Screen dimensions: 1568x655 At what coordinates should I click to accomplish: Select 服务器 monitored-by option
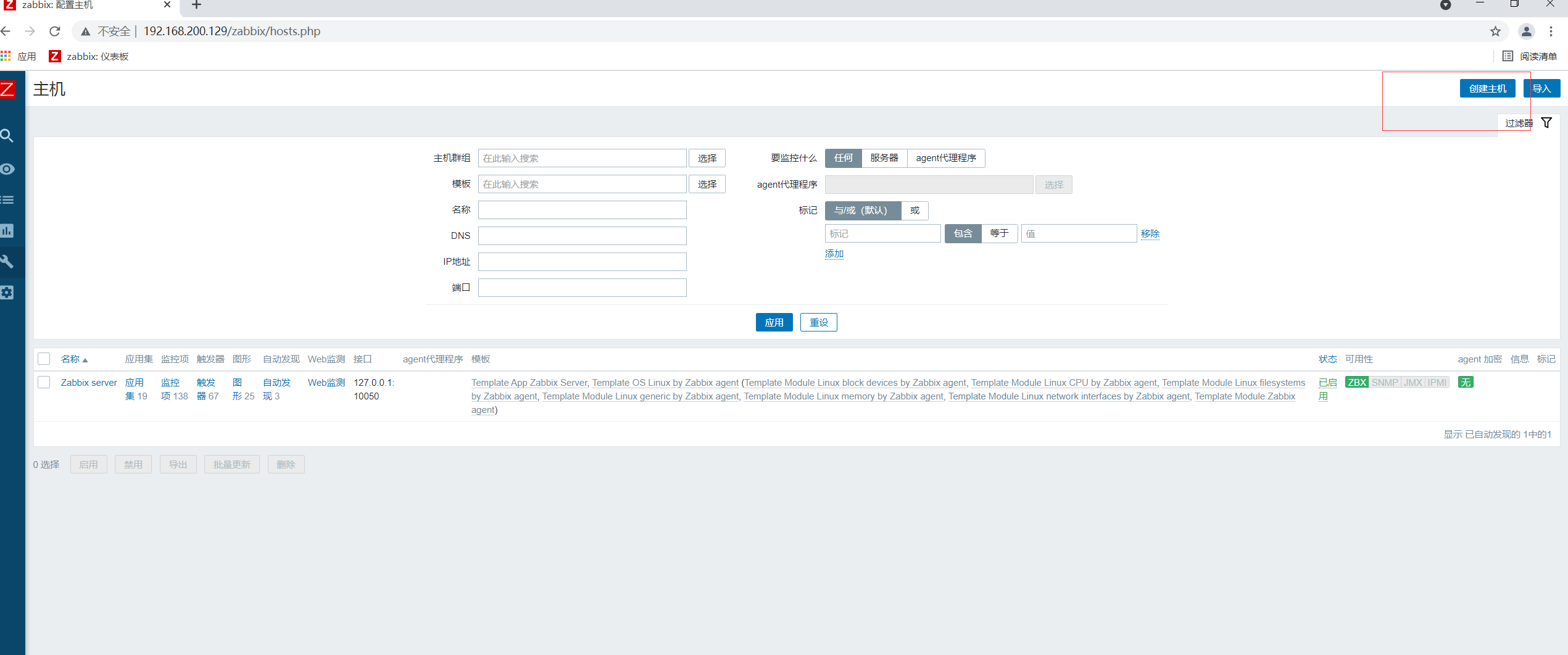coord(884,158)
